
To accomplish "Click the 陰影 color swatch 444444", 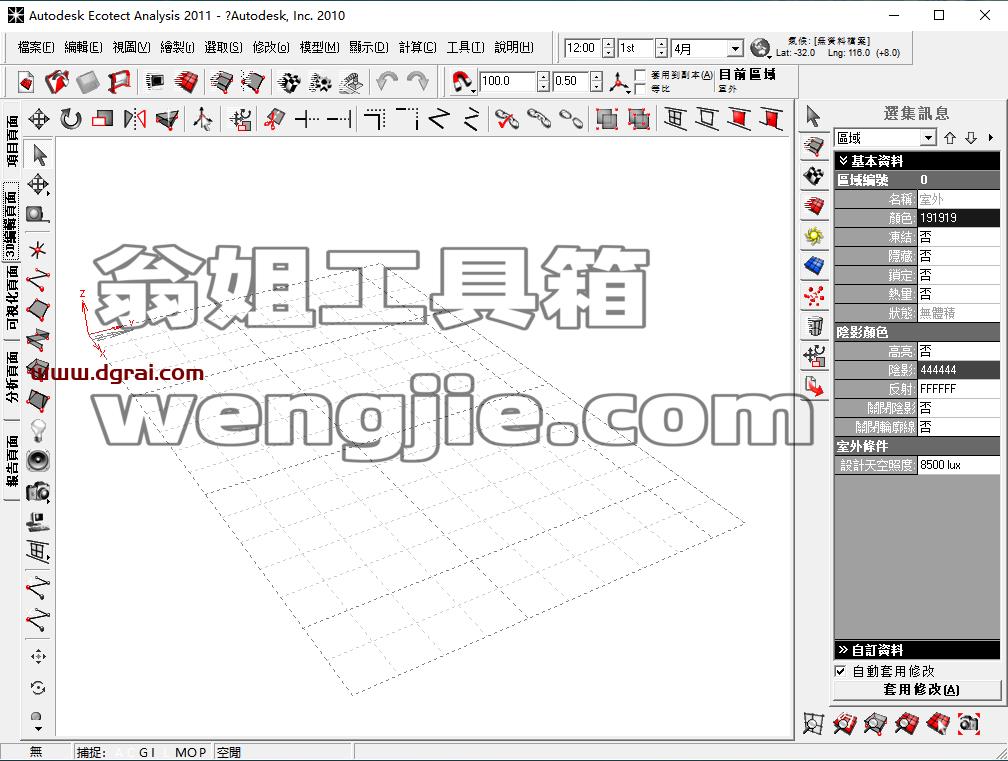I will click(x=958, y=370).
